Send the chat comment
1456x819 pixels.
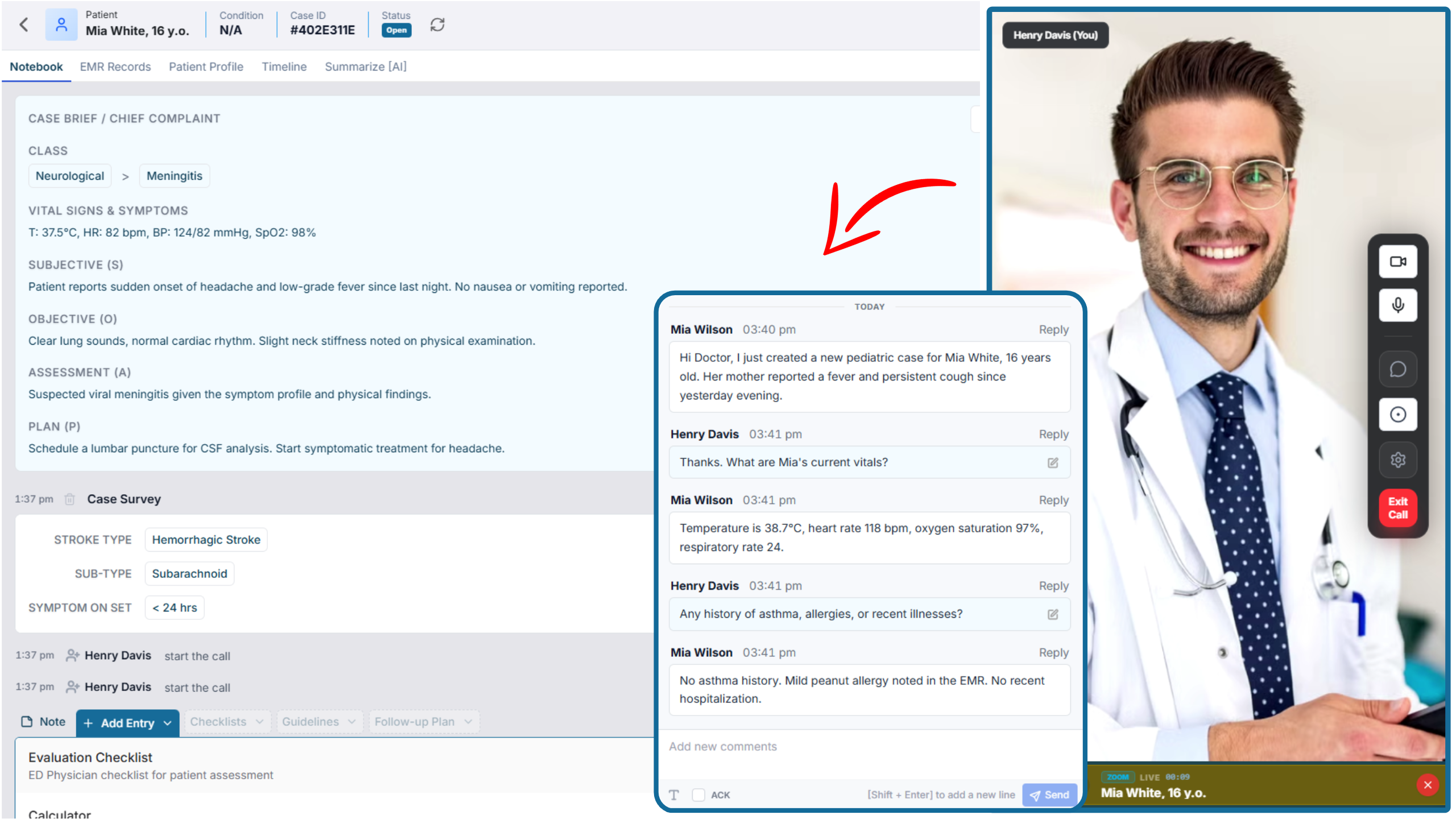[x=1049, y=795]
